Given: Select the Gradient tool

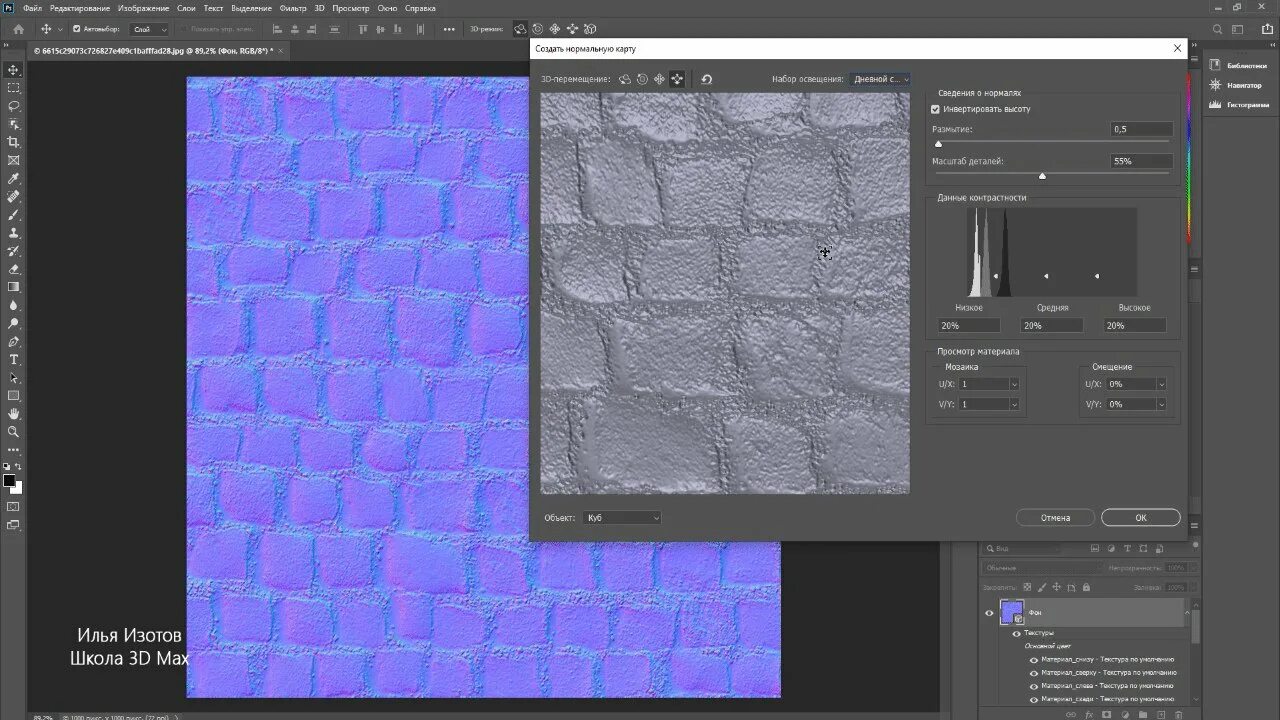Looking at the screenshot, I should [14, 286].
